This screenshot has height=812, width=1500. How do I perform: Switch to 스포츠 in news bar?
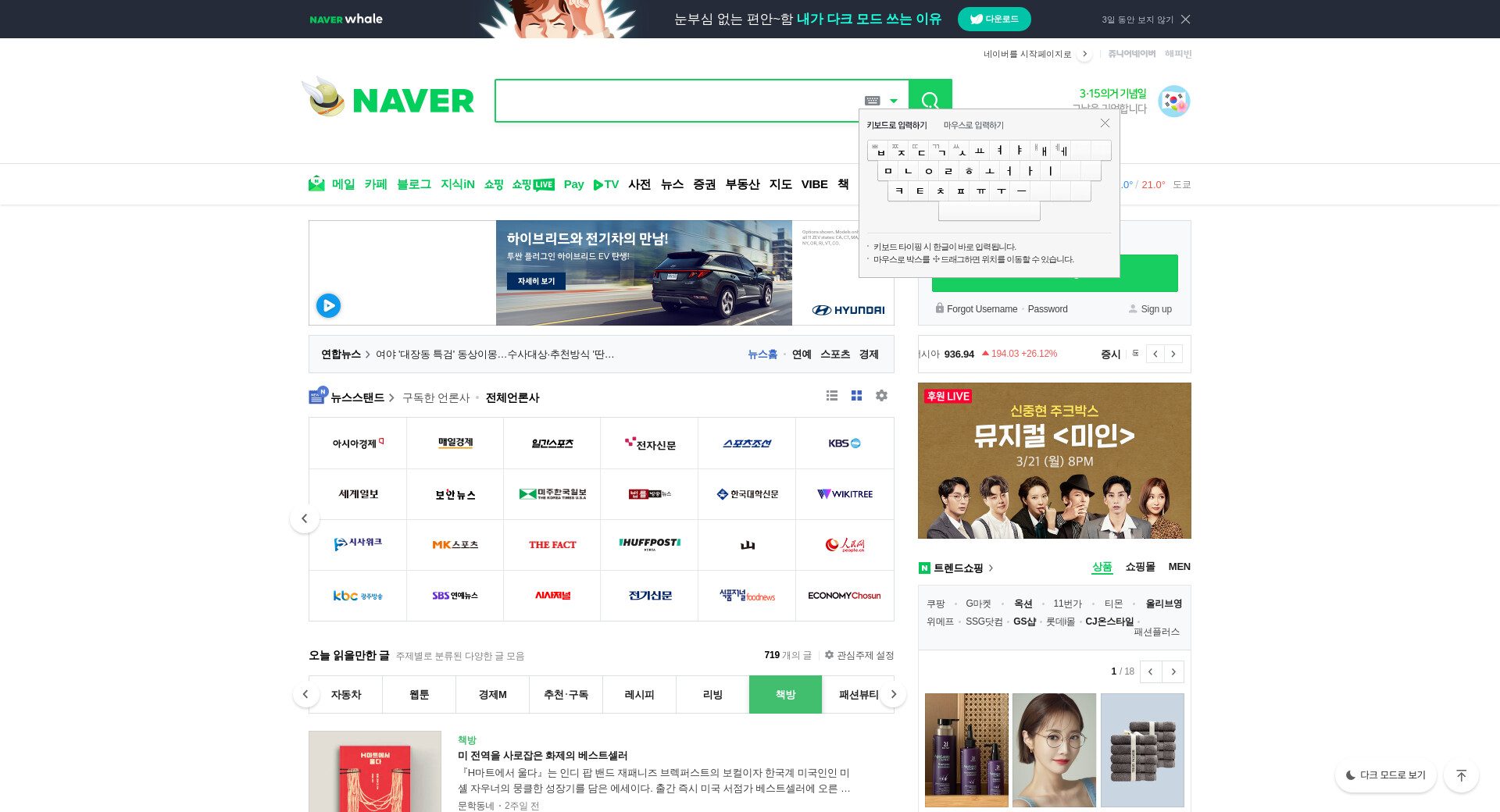click(835, 354)
